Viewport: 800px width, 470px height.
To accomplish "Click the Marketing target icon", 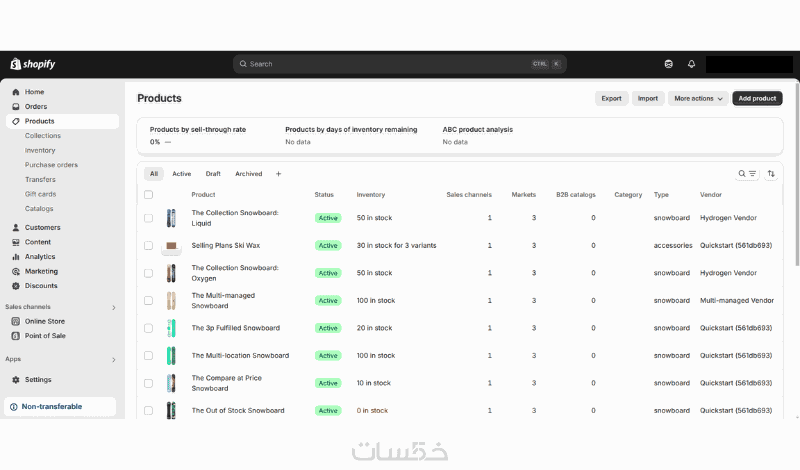I will click(16, 271).
